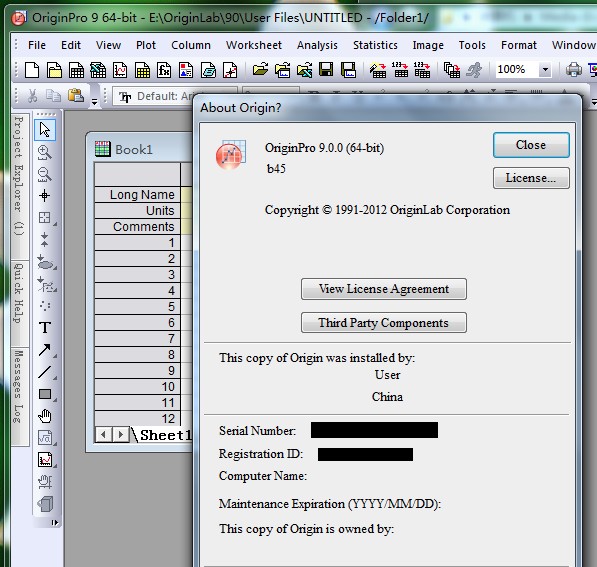Select the Pointer tool
This screenshot has width=597, height=567.
click(x=45, y=130)
